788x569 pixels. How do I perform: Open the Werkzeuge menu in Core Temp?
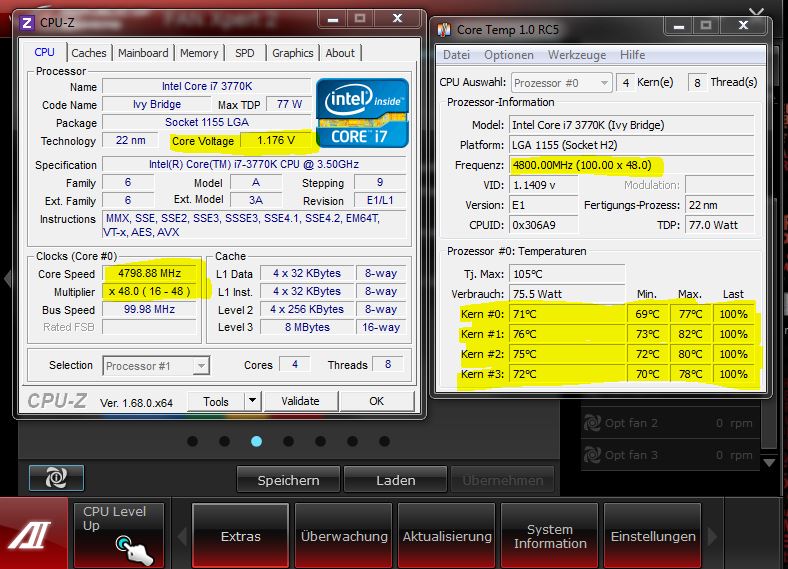coord(577,55)
